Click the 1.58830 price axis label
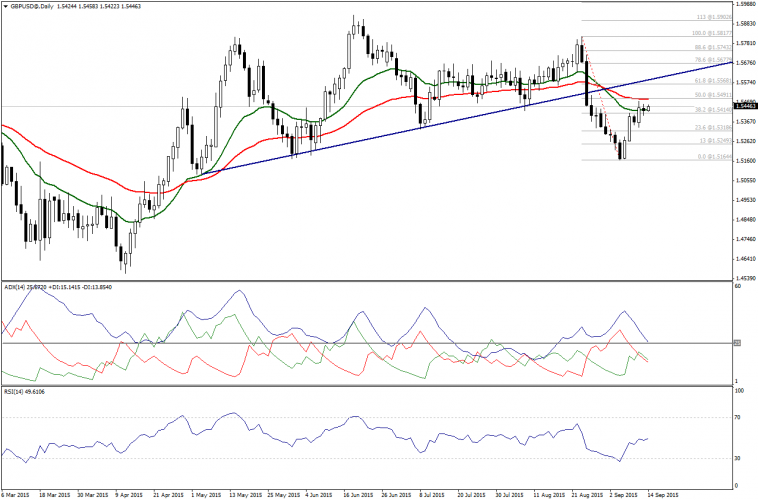Viewport: 758px width, 500px height. tap(745, 23)
